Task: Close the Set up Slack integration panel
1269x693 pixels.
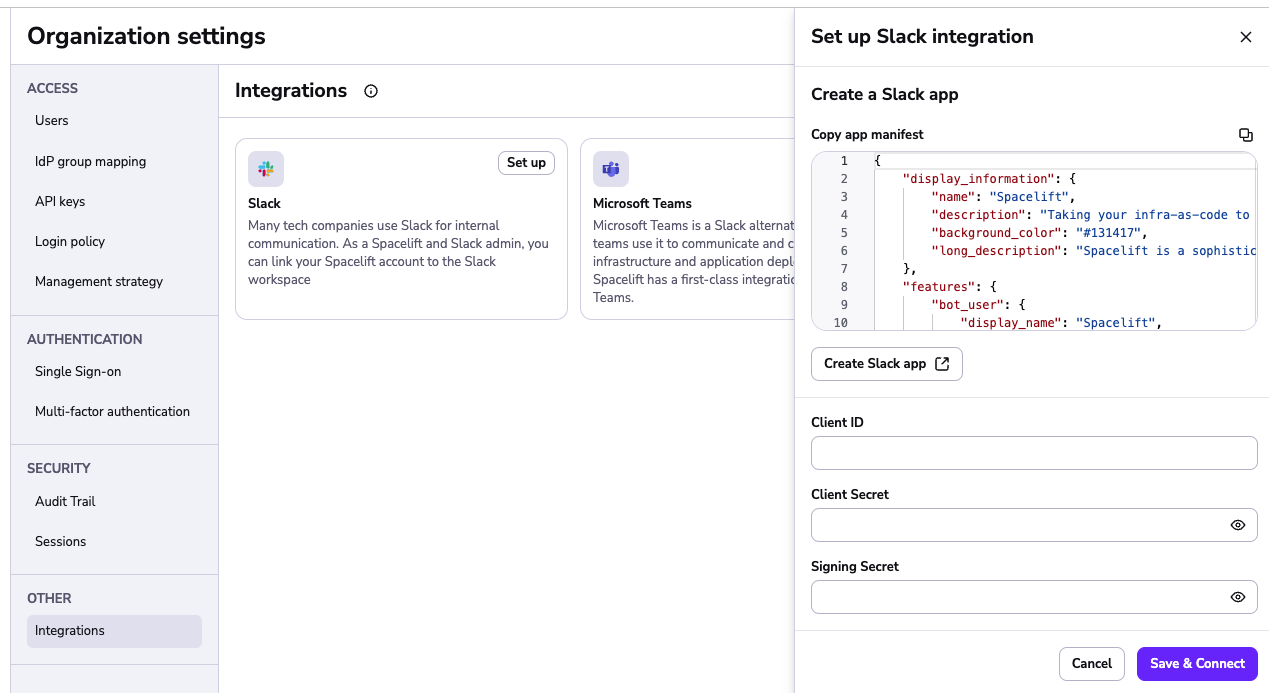Action: [1246, 36]
